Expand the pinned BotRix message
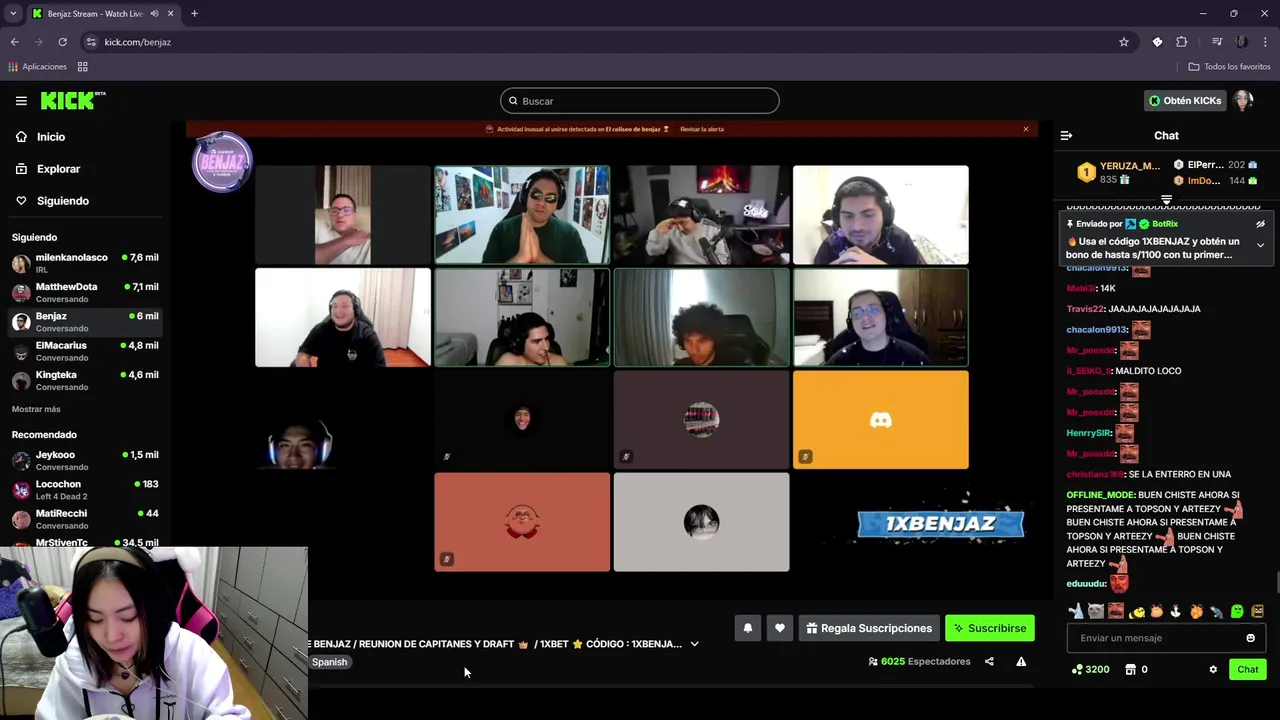This screenshot has height=720, width=1280. coord(1260,245)
